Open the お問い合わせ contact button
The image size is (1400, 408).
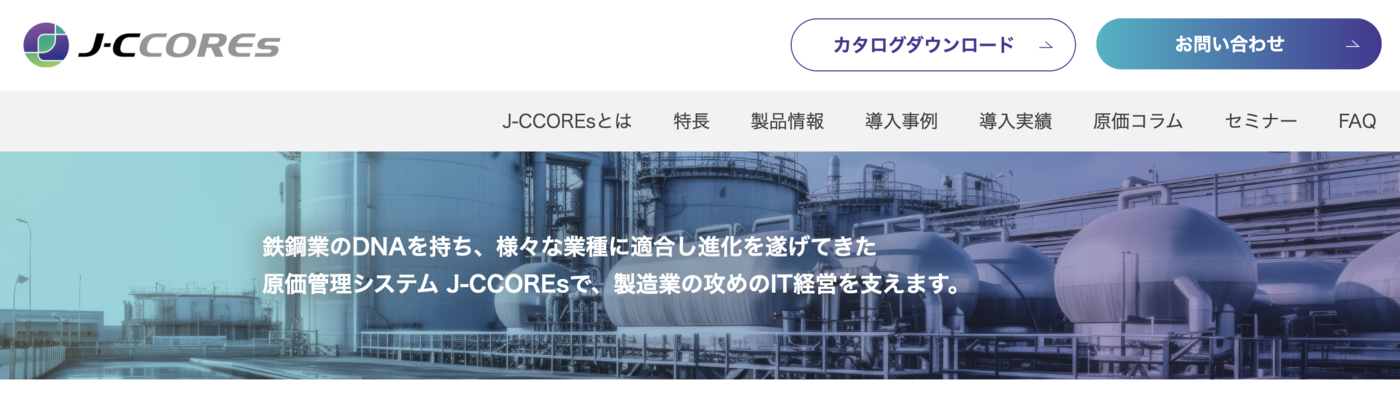(1239, 45)
